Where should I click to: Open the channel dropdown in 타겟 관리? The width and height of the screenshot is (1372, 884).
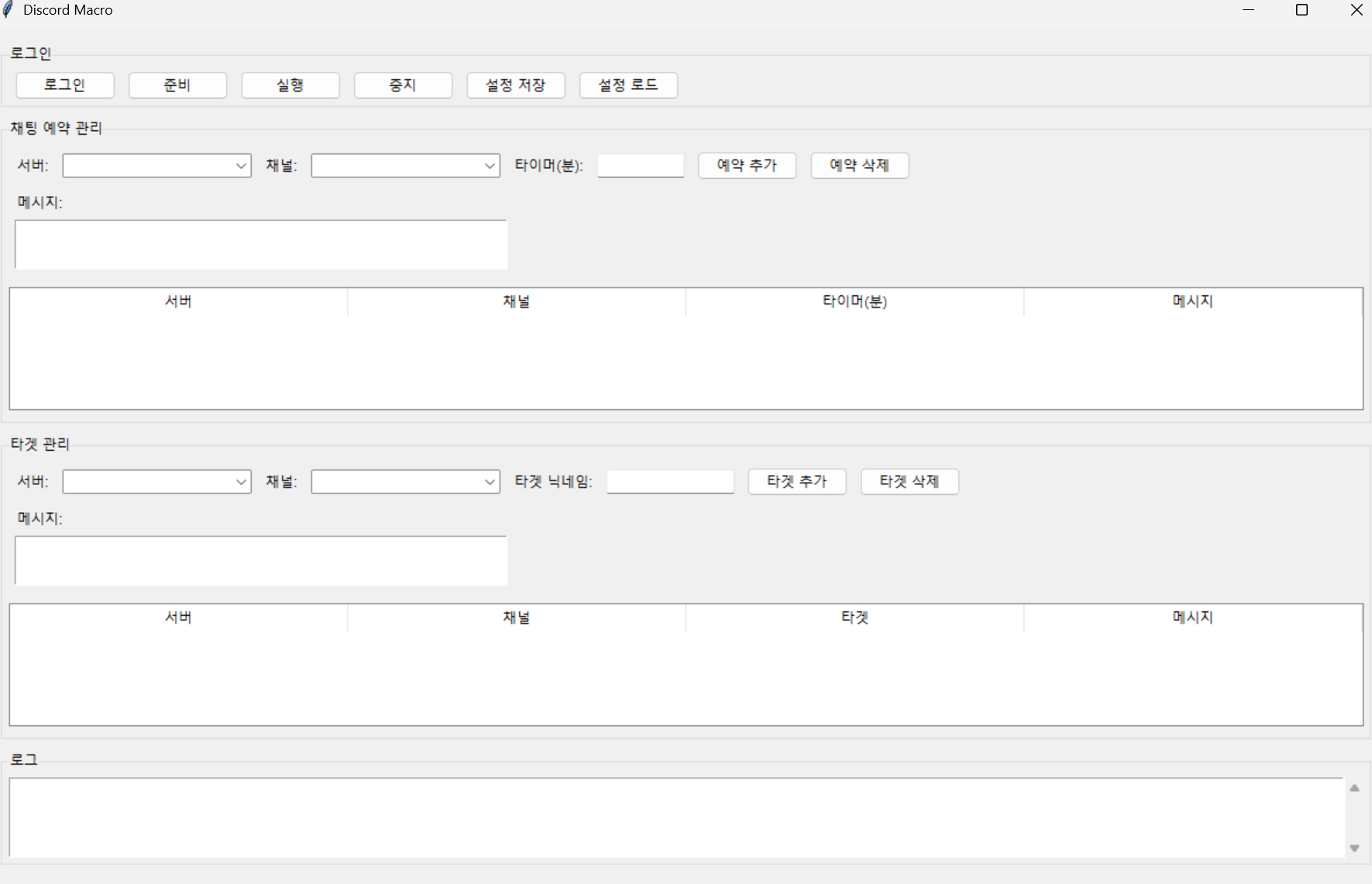490,481
